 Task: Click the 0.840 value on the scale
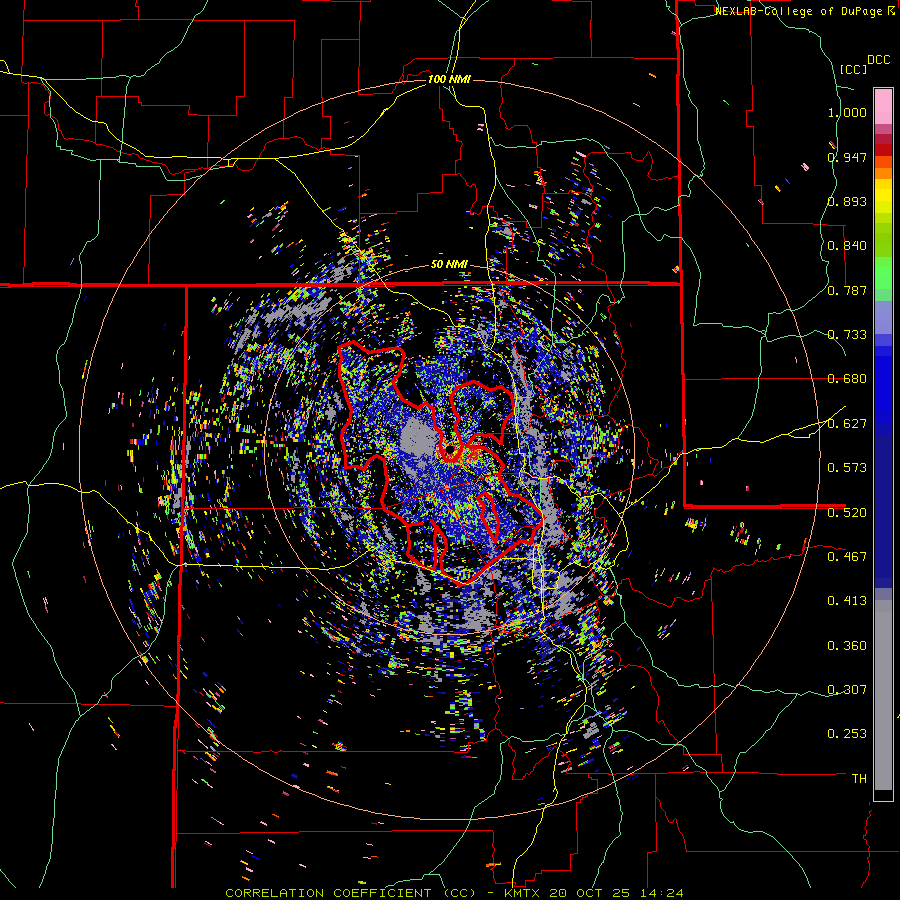(x=847, y=246)
